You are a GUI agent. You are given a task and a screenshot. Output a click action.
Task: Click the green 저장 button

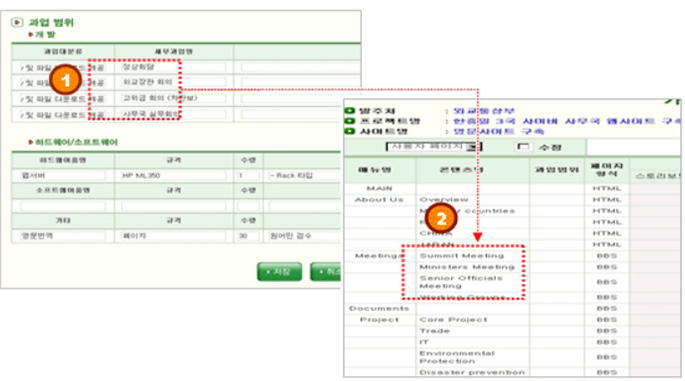point(279,272)
